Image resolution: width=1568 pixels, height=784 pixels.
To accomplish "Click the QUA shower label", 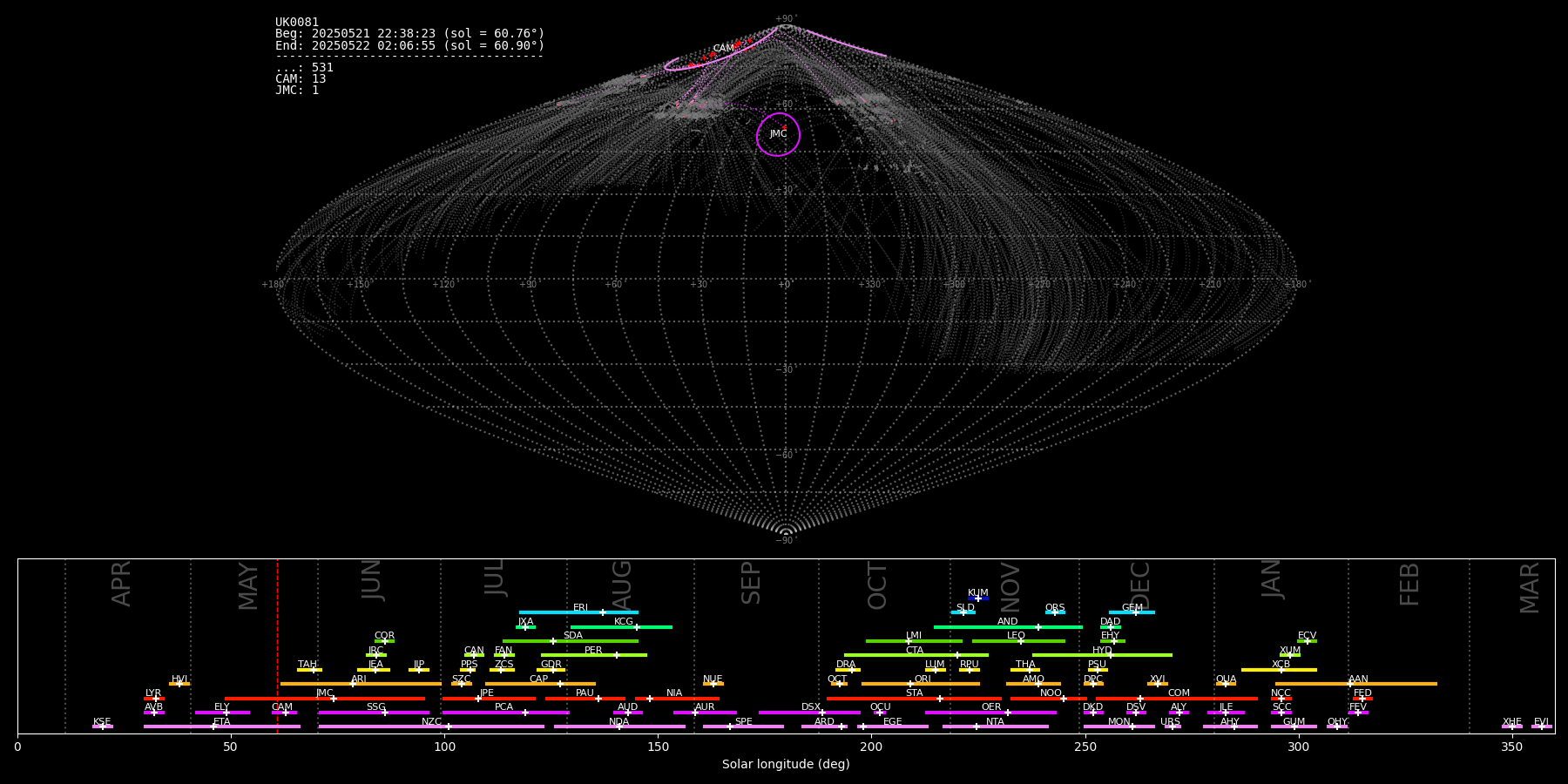I will click(1226, 679).
